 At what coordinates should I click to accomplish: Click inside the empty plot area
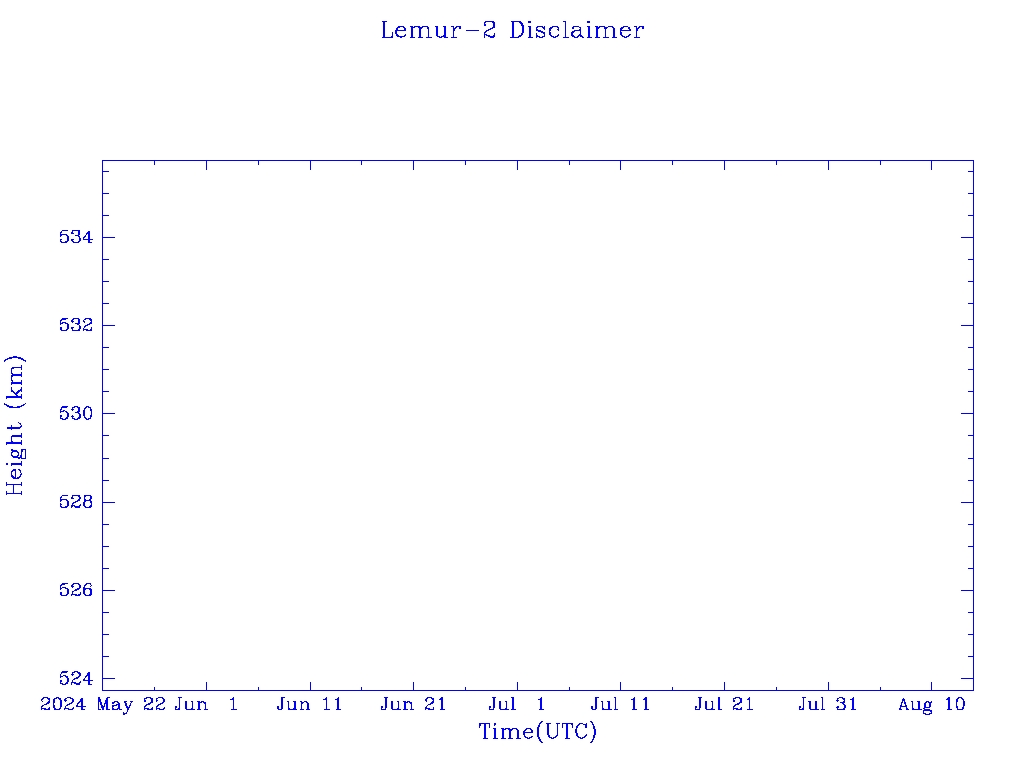click(x=537, y=425)
